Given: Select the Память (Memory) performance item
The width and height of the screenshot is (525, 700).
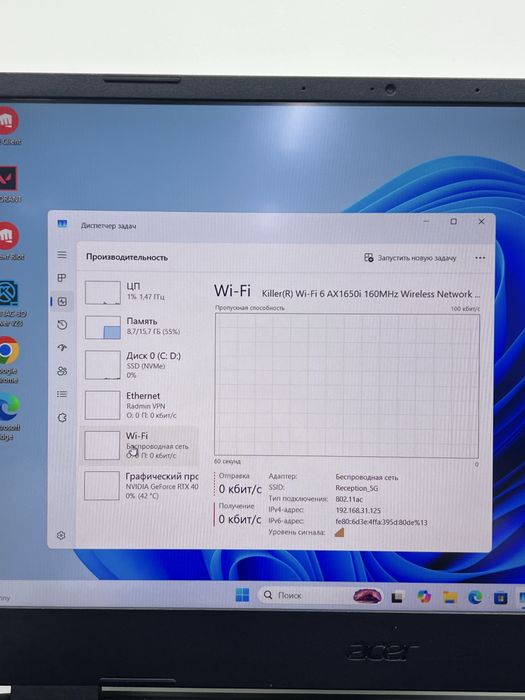Looking at the screenshot, I should click(x=140, y=327).
